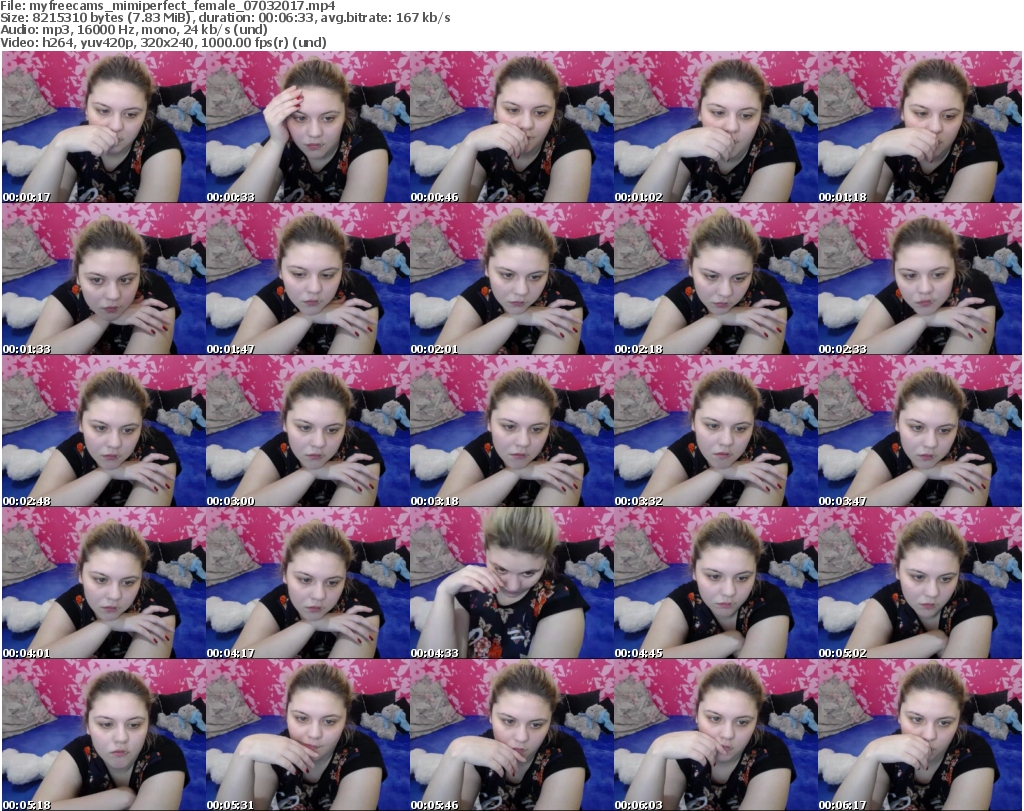Viewport: 1024px width, 811px height.
Task: Choose the frame labeled 00:01:47
Action: click(x=308, y=279)
